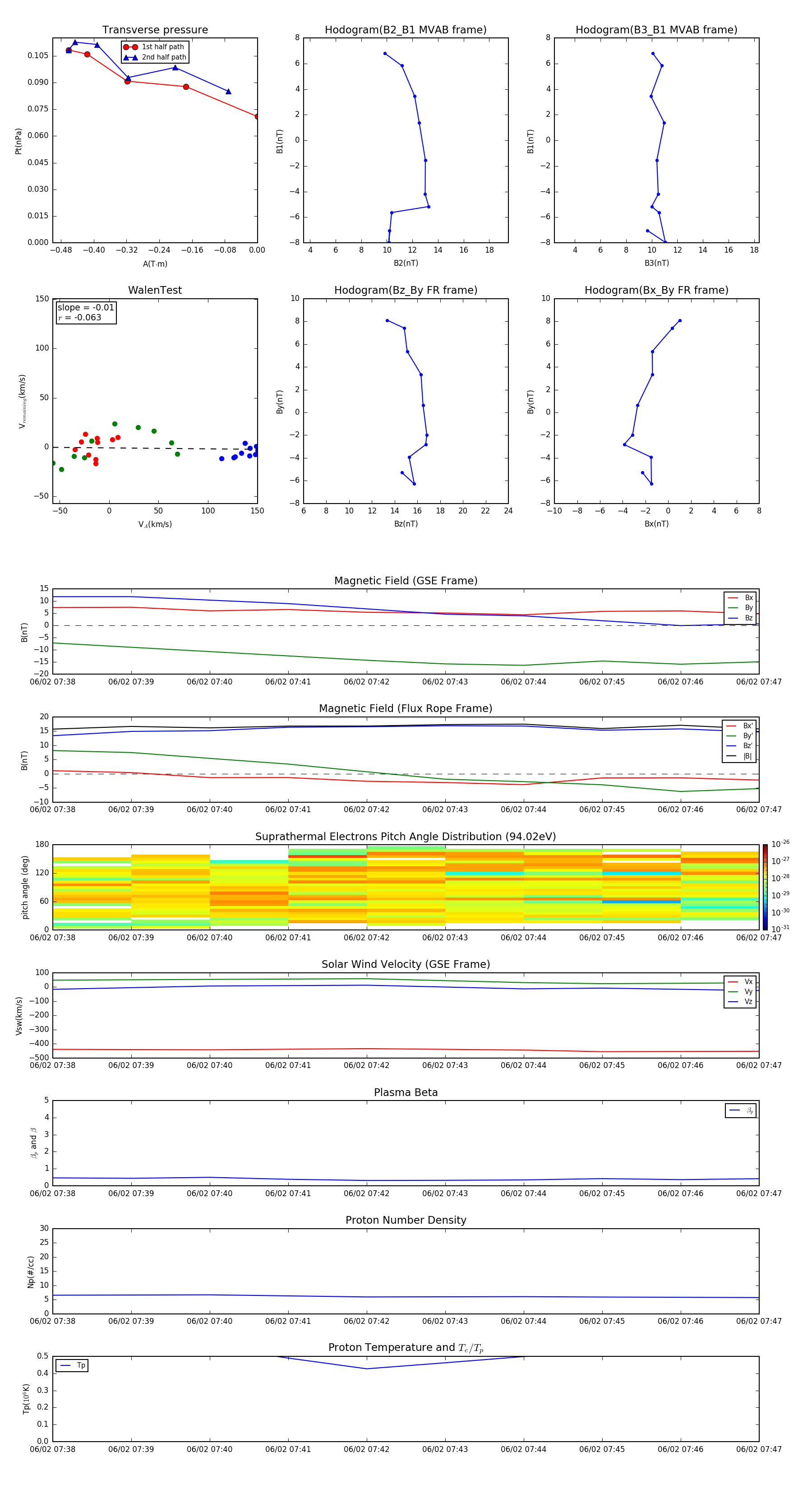Click the "Bz(nT)" x-axis label
The image size is (812, 1489).
coord(406,524)
